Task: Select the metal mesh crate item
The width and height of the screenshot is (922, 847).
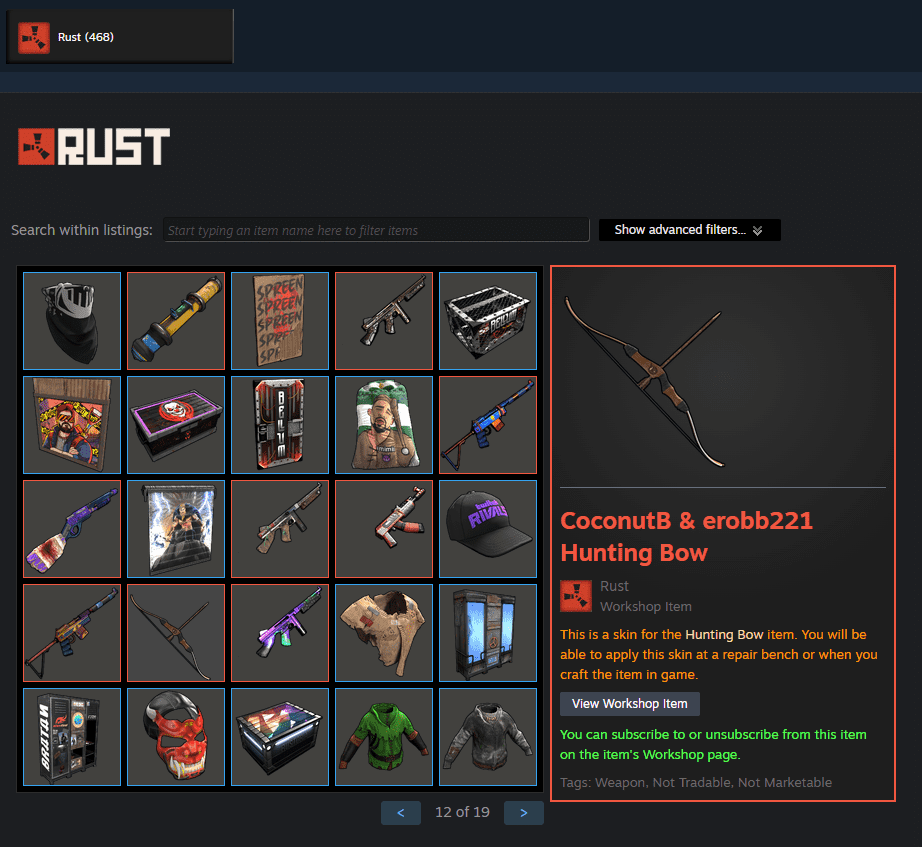Action: click(487, 321)
